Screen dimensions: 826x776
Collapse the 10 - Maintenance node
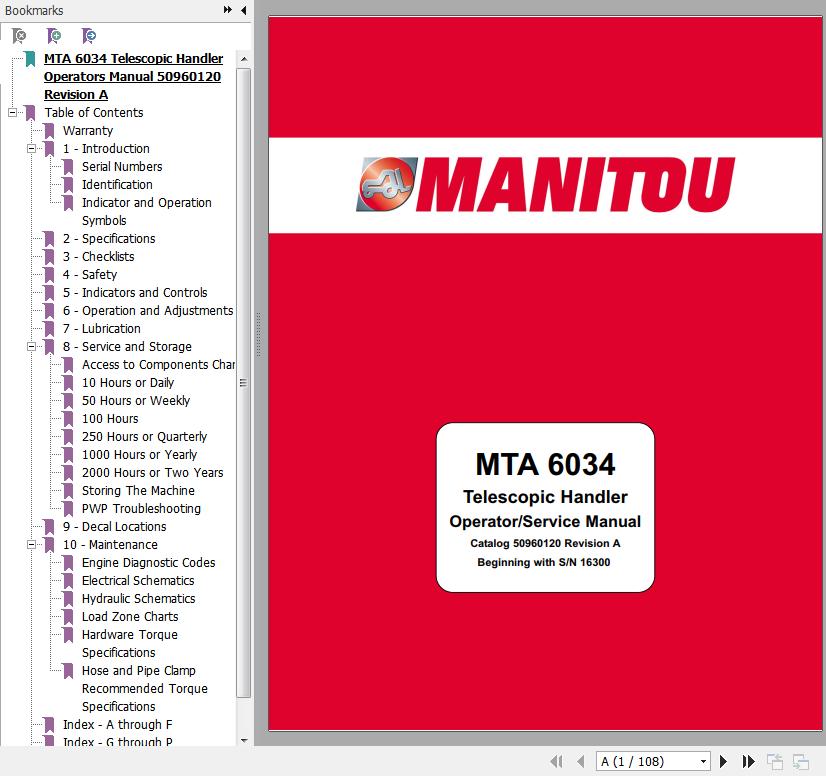tap(31, 544)
